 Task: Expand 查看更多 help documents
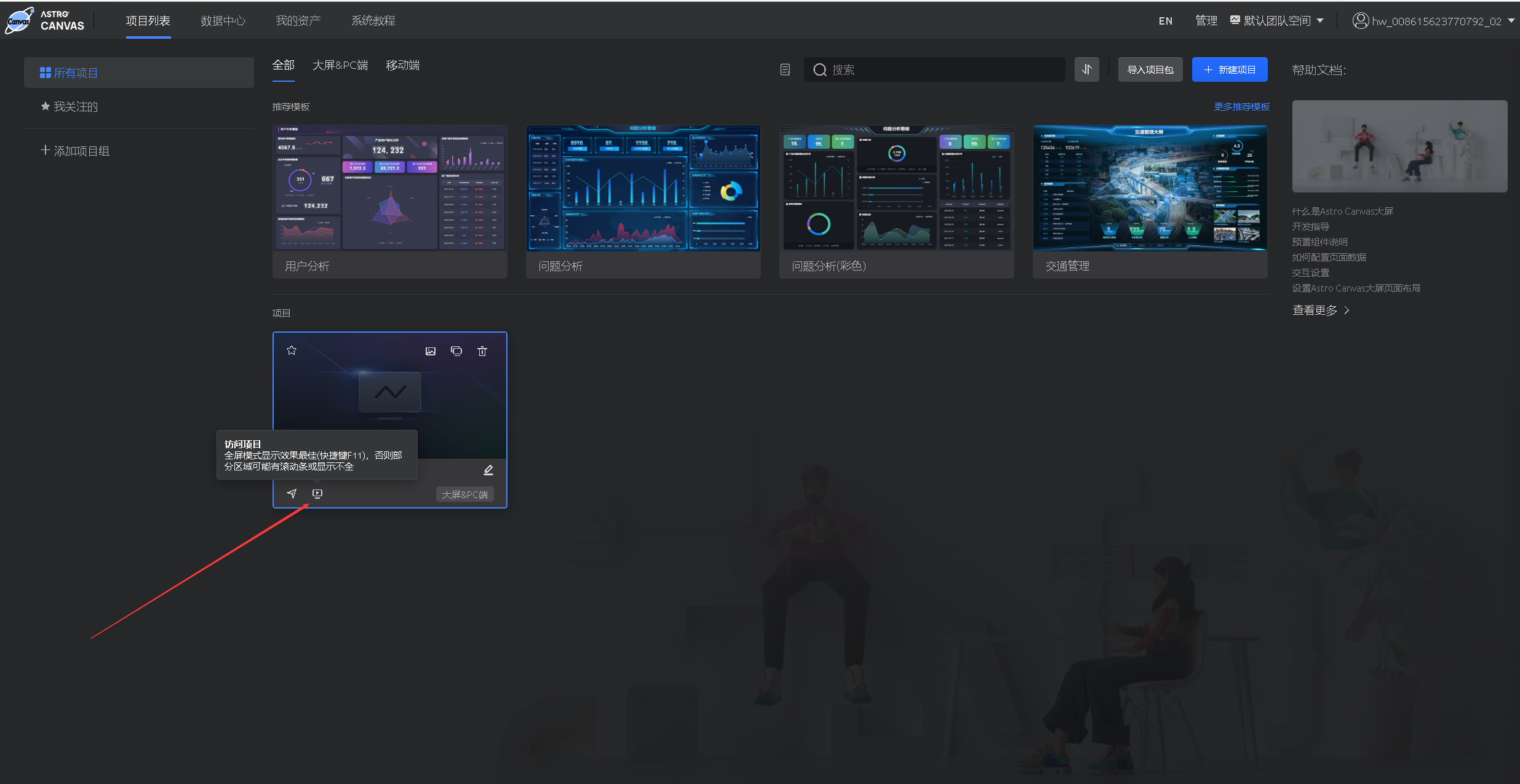click(x=1321, y=311)
